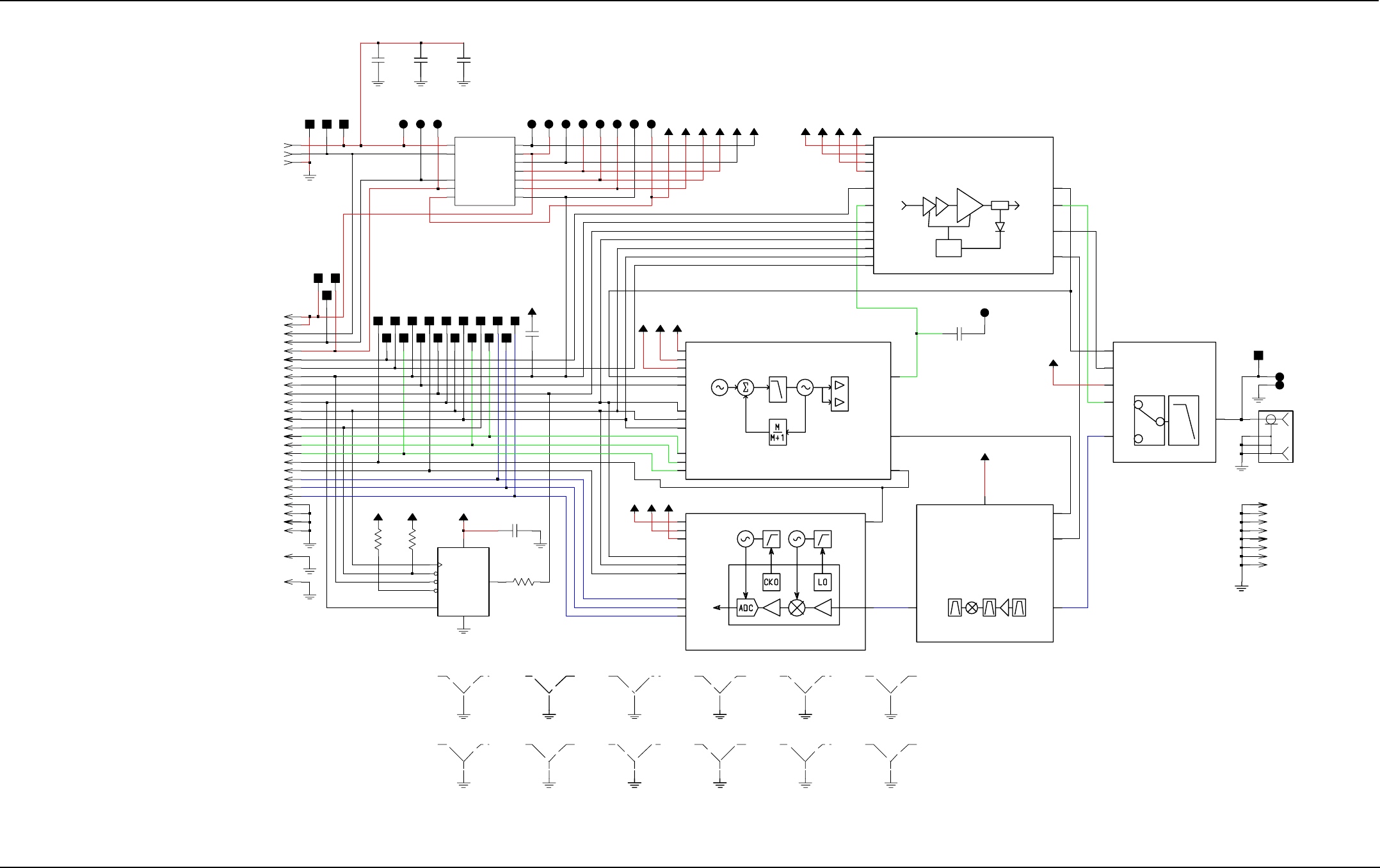
Task: Click the low-pass filter symbol beside the antenna switch
Action: pyautogui.click(x=1183, y=421)
